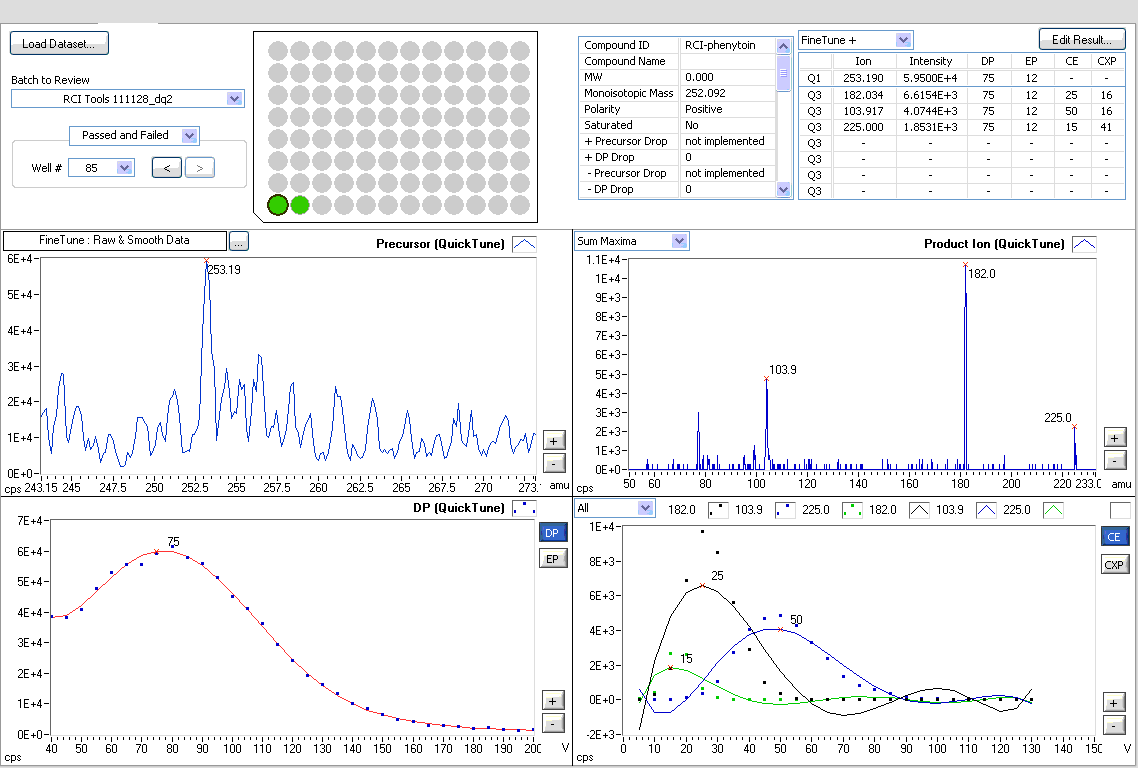Click the Load Dataset... button
Viewport: 1138px width, 768px height.
59,44
